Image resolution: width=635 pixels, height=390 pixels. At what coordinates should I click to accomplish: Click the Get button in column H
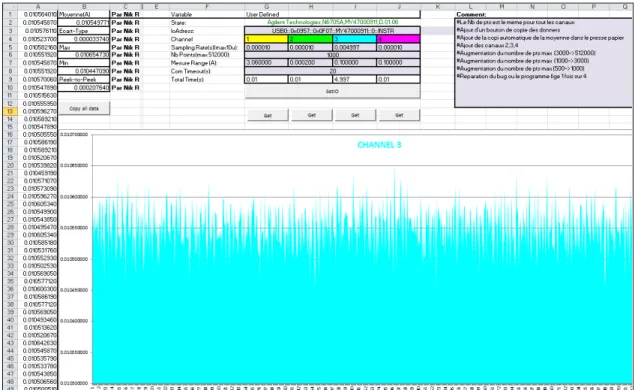click(311, 115)
